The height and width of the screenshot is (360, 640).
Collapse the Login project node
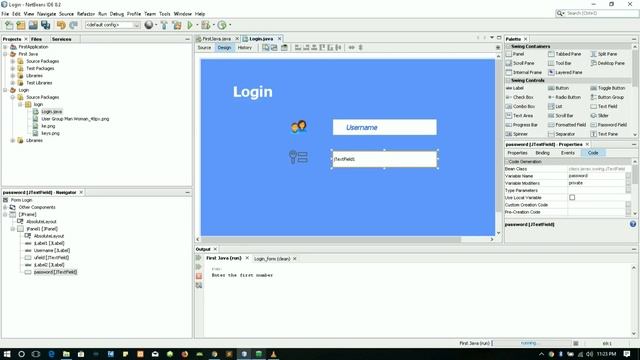[5, 90]
